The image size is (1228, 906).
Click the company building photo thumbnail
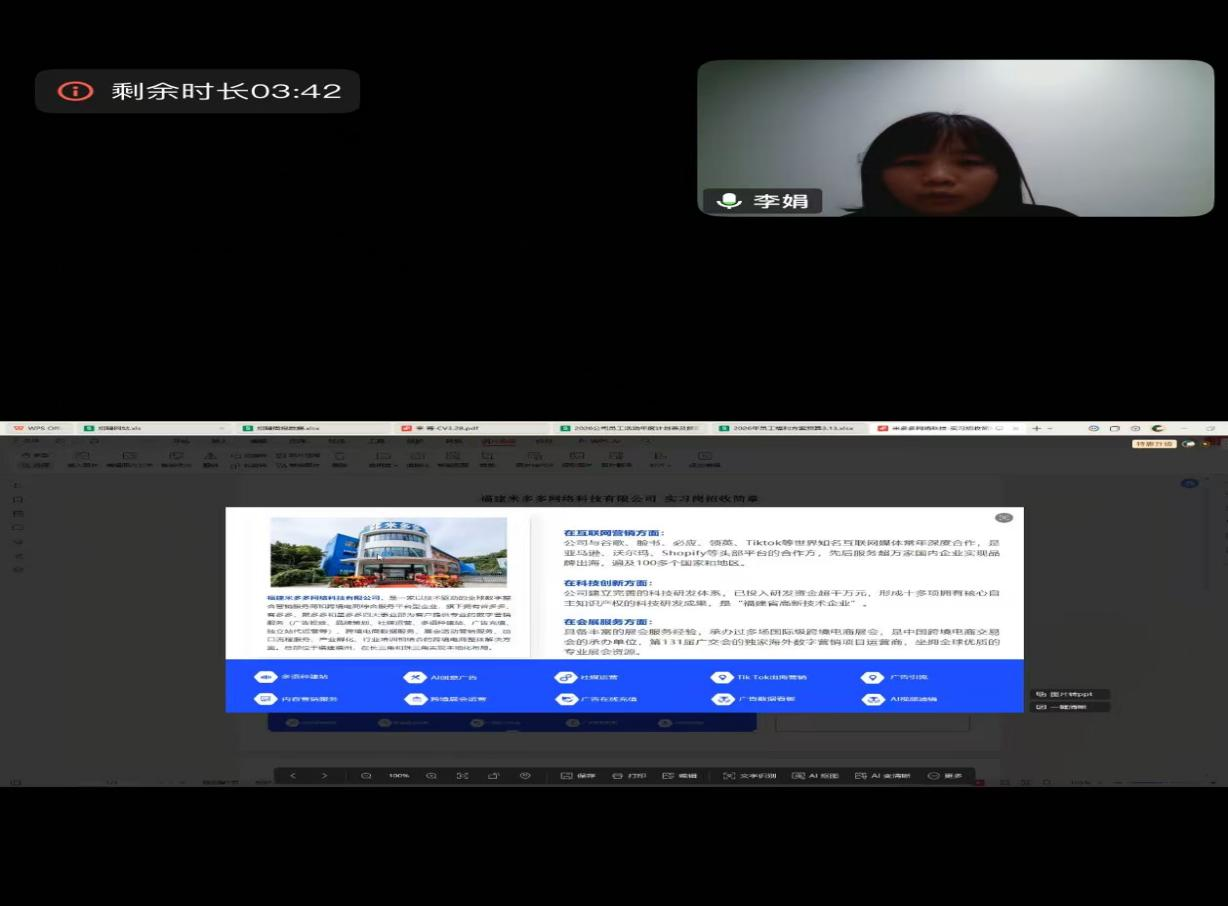(388, 551)
